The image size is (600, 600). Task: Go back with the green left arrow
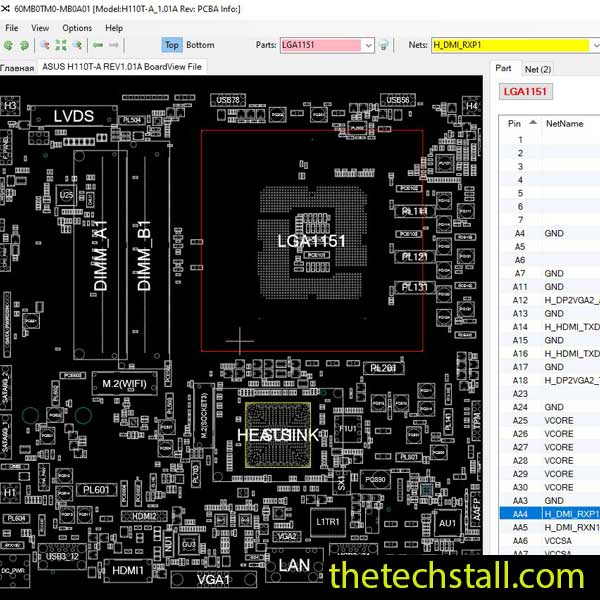[x=98, y=45]
